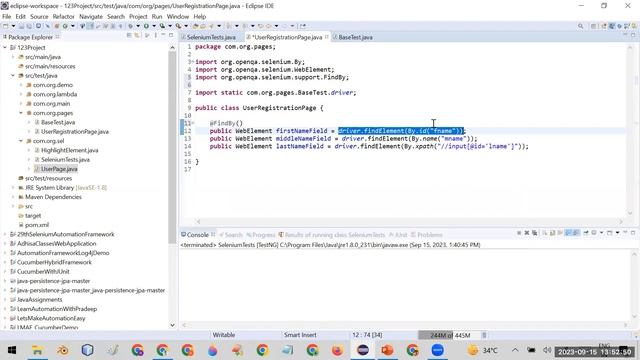Viewport: 640px width, 360px height.
Task: Click the garbage collector trash icon
Action: (484, 335)
